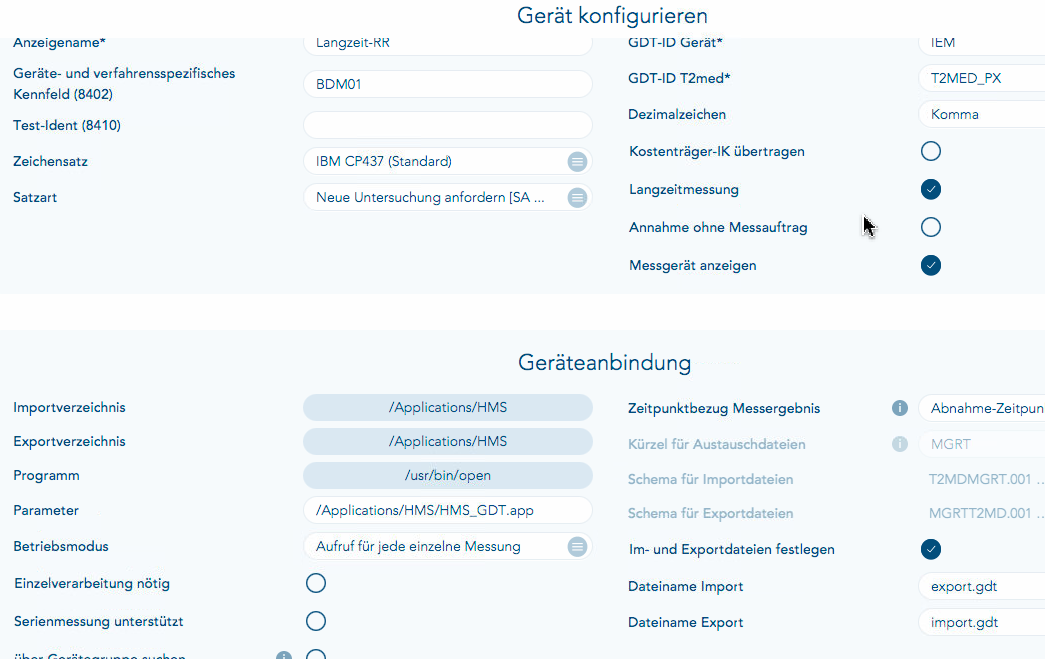Screen dimensions: 1045x659
Task: Expand the Betriebsmodus dropdown
Action: tap(448, 546)
